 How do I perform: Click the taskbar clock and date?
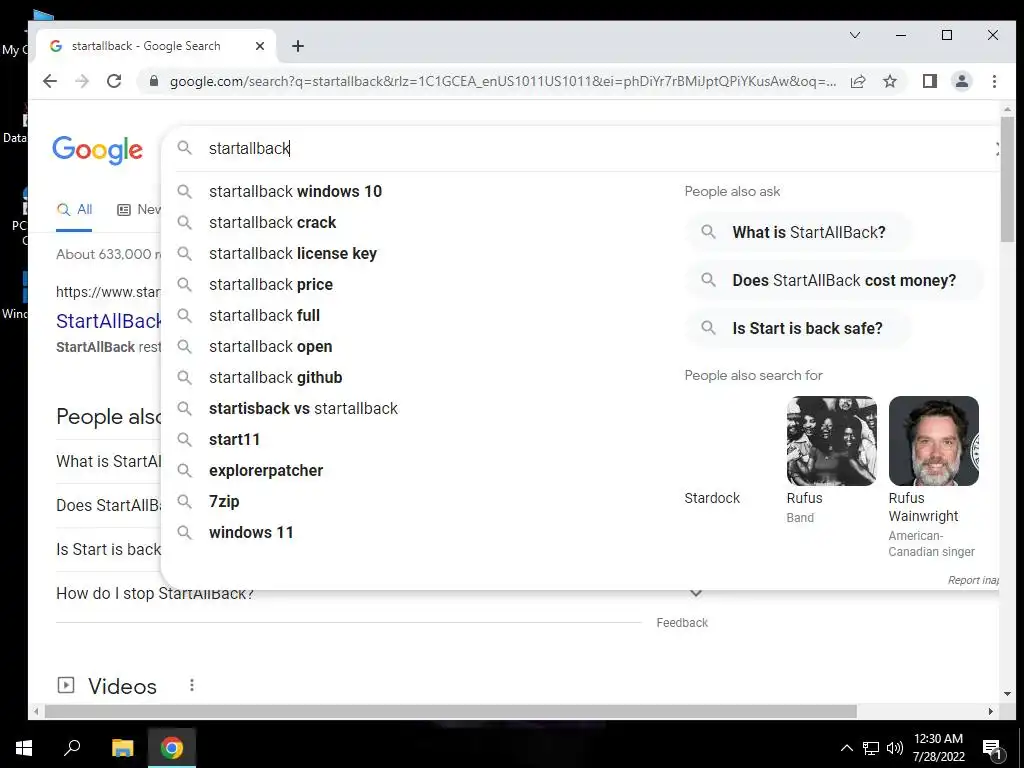click(938, 748)
